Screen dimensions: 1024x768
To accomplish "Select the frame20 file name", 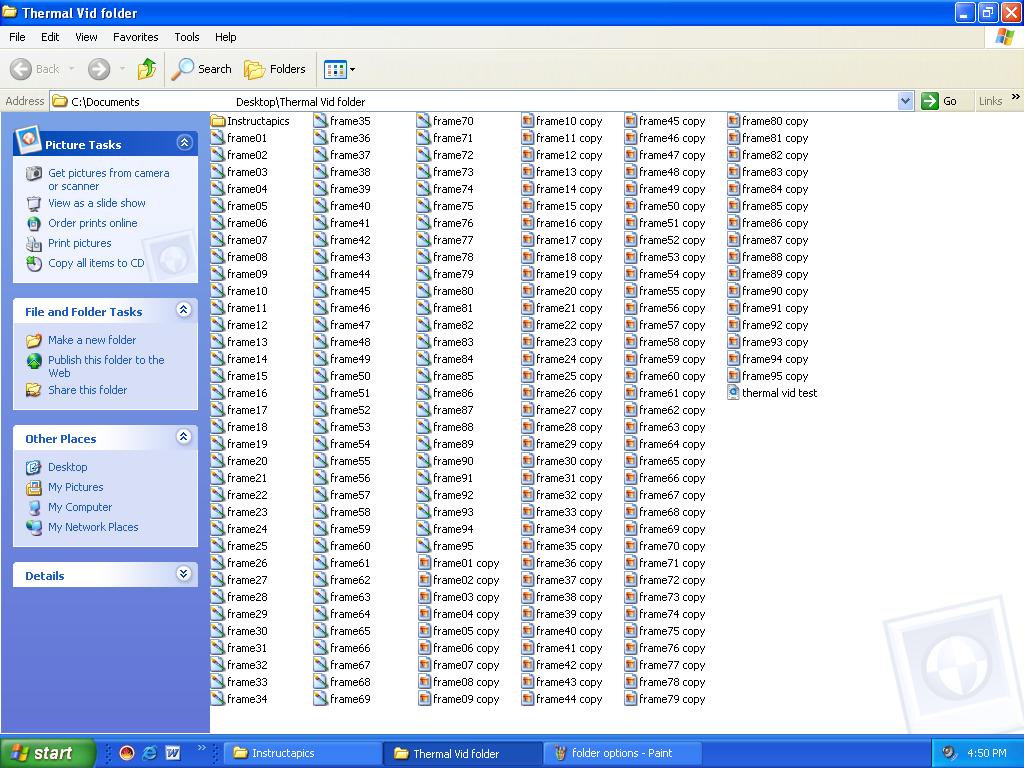I will 247,461.
